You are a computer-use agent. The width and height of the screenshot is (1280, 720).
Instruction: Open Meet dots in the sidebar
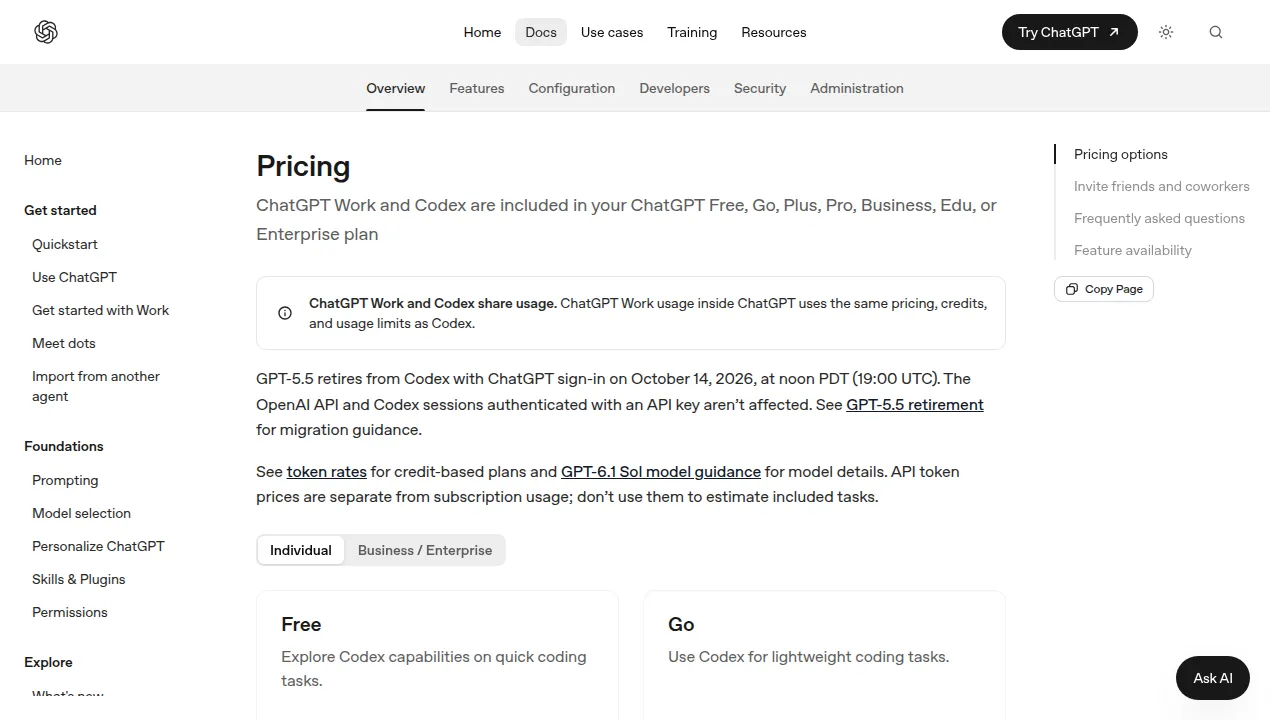click(64, 343)
